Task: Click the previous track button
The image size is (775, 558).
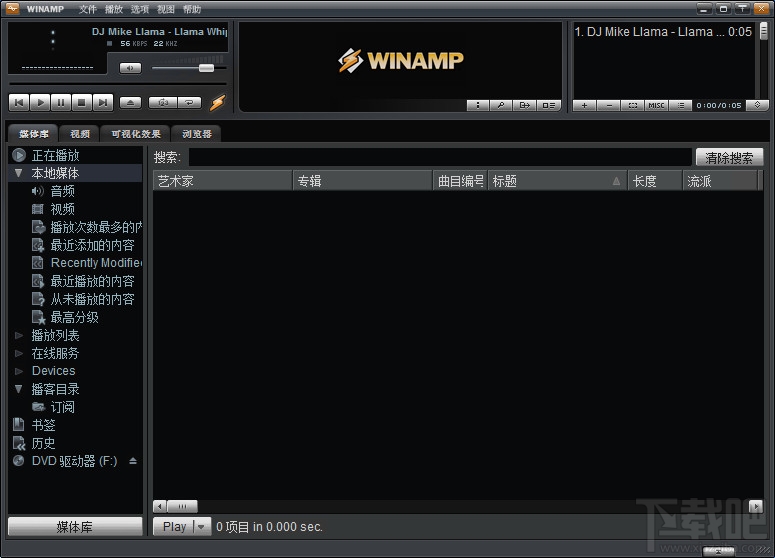Action: click(19, 102)
